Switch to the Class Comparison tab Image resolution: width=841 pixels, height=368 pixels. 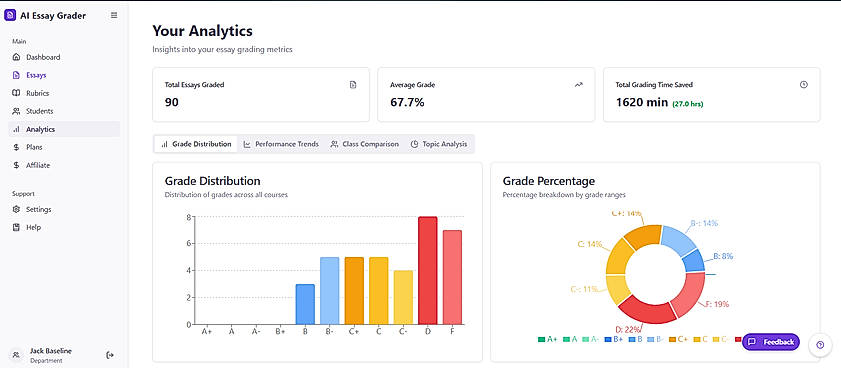[x=364, y=144]
